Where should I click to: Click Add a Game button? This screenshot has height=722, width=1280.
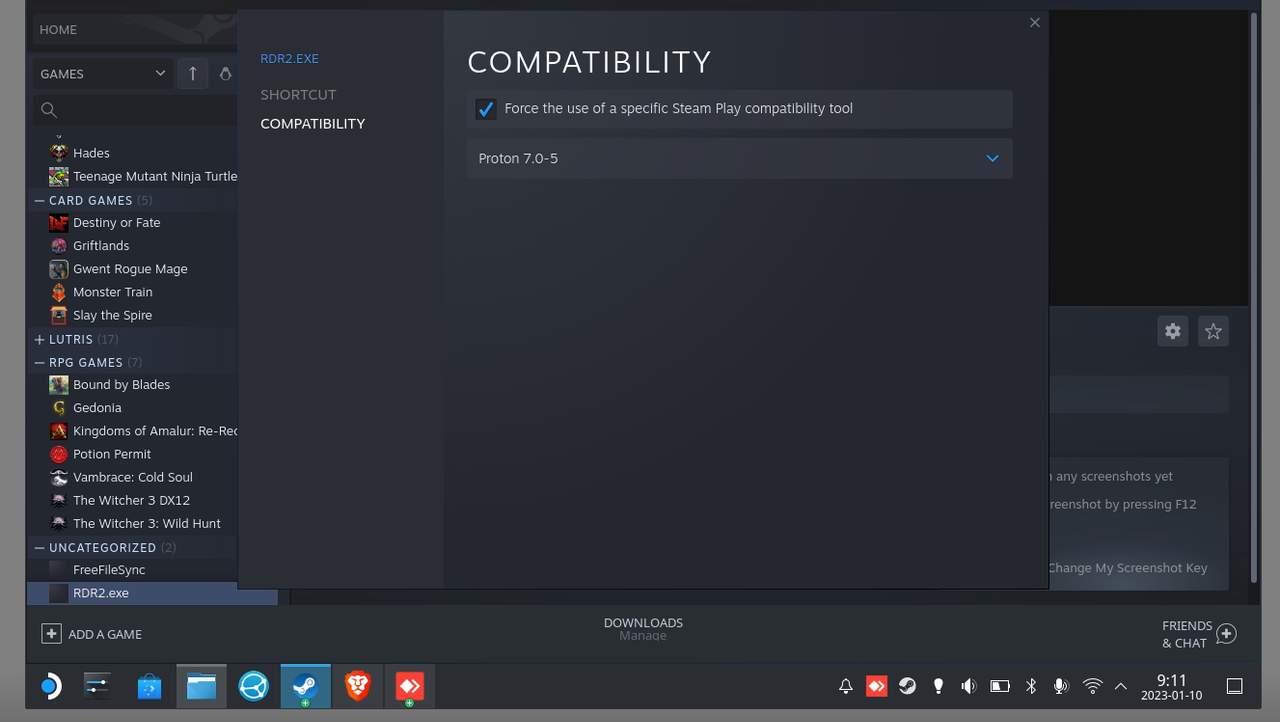coord(92,634)
